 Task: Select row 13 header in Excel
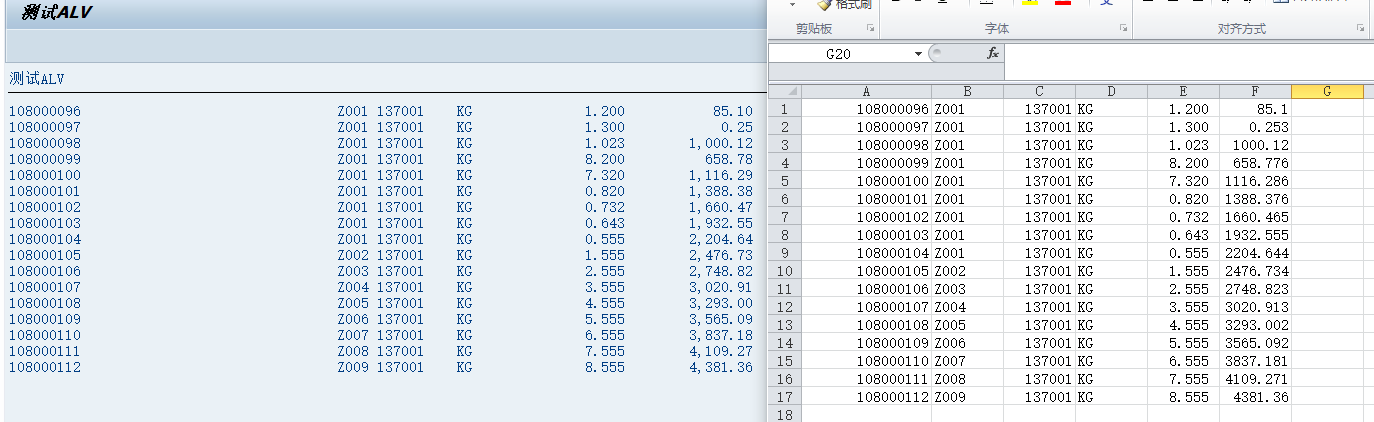click(x=785, y=325)
